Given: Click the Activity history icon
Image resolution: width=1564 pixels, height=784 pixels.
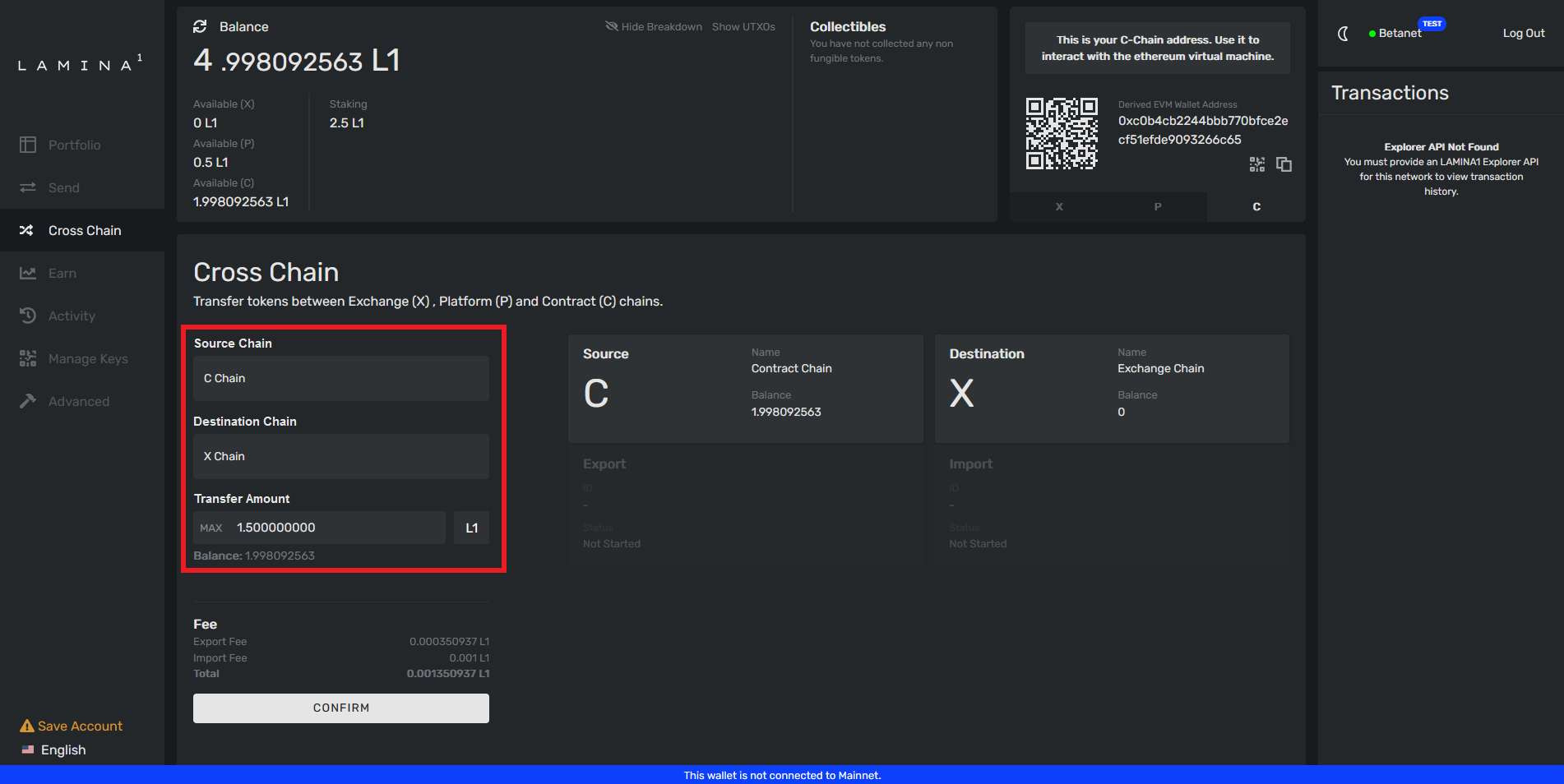Looking at the screenshot, I should pyautogui.click(x=28, y=316).
